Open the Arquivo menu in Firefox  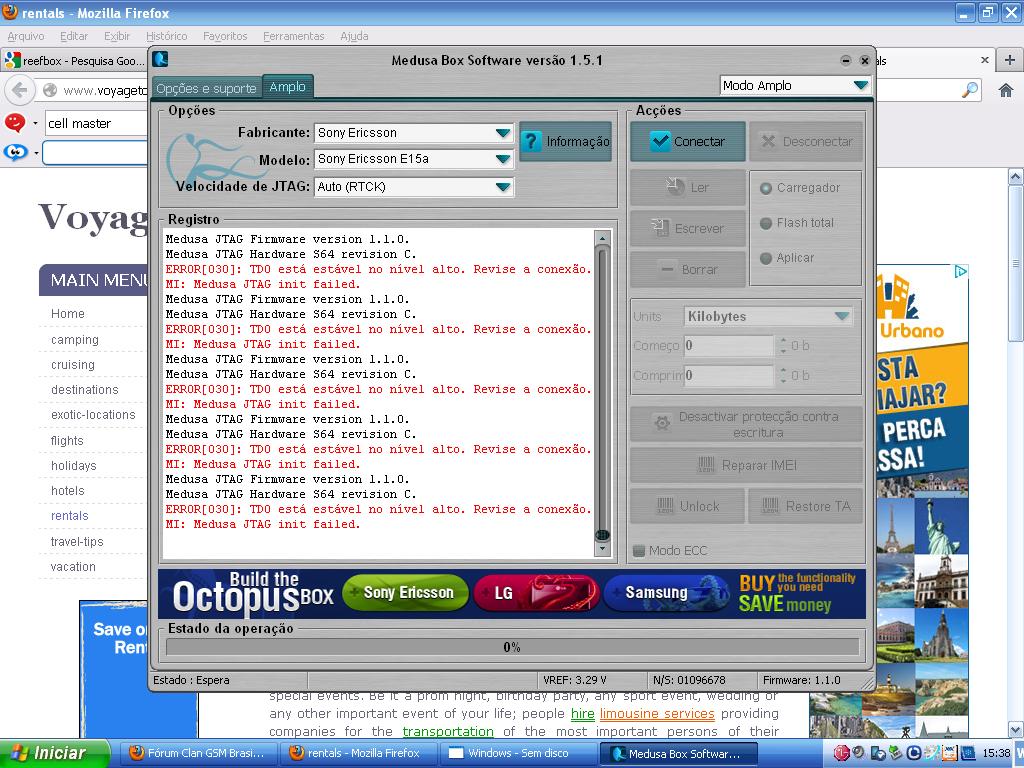point(26,36)
